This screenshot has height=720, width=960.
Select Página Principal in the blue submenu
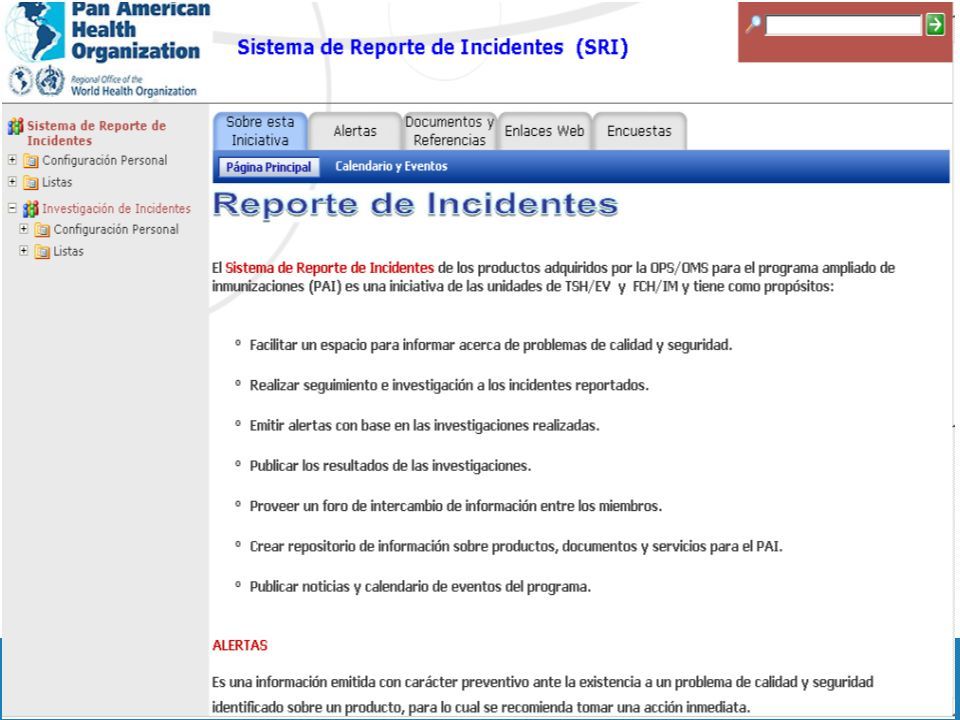pos(269,167)
